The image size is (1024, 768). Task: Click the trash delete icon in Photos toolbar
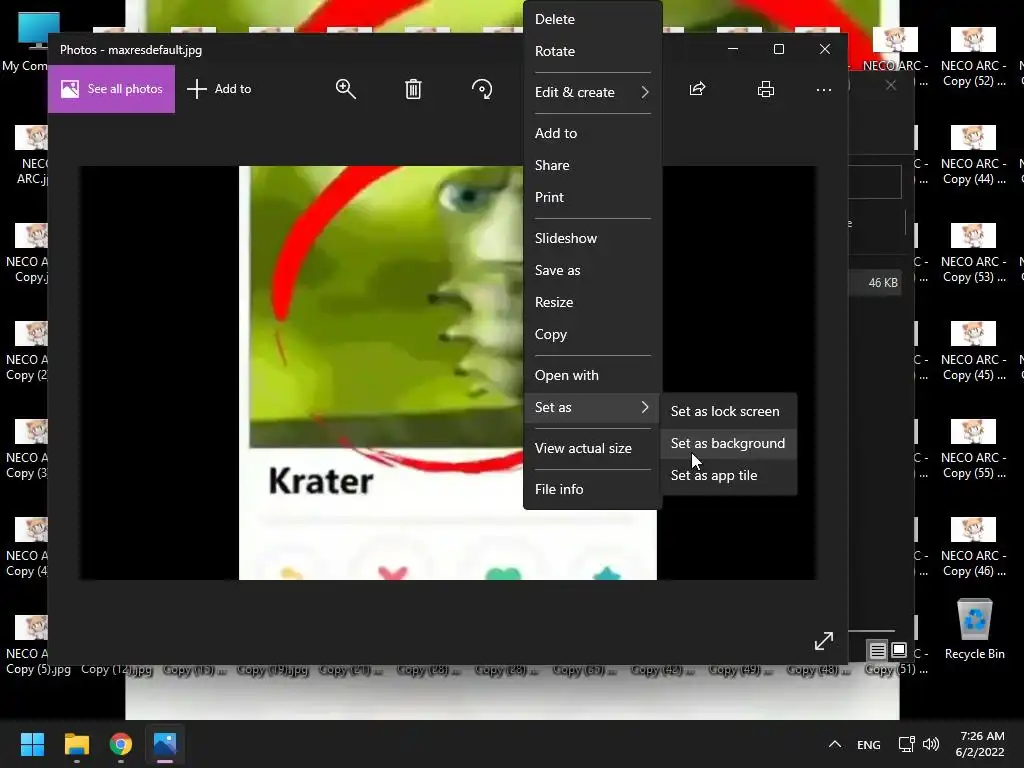point(413,89)
